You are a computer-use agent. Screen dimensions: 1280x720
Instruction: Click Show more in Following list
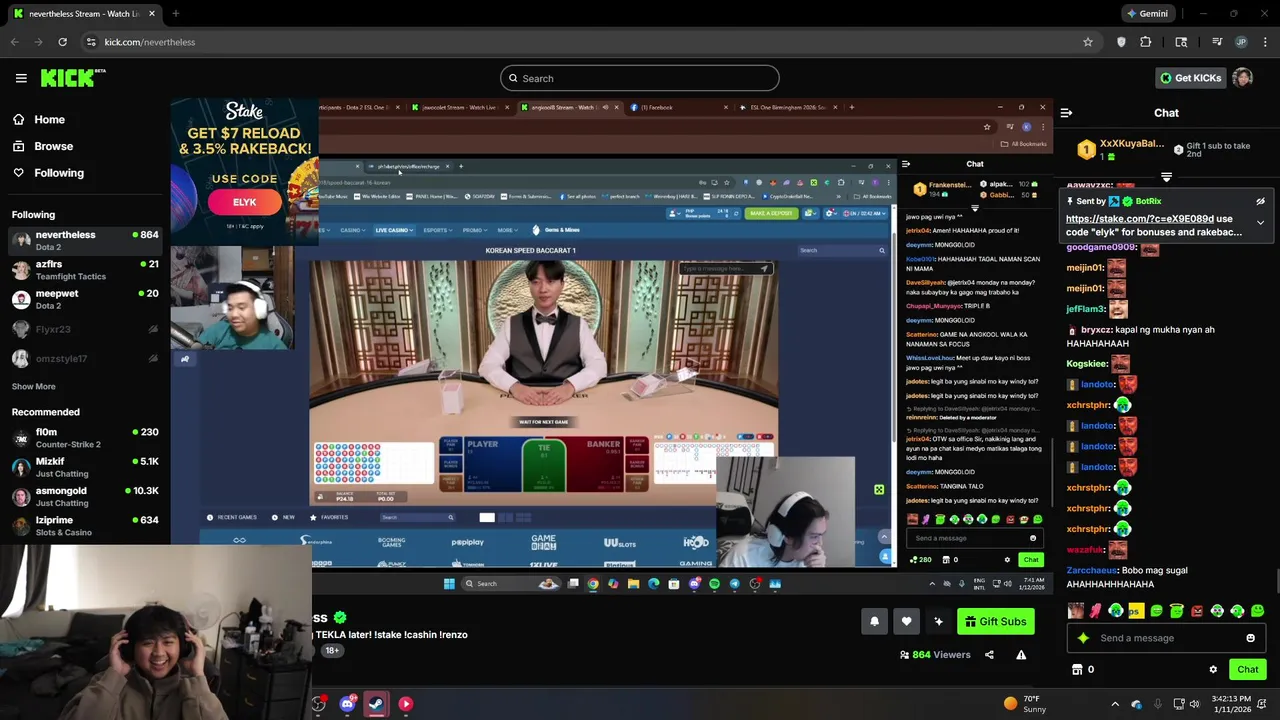click(x=33, y=386)
